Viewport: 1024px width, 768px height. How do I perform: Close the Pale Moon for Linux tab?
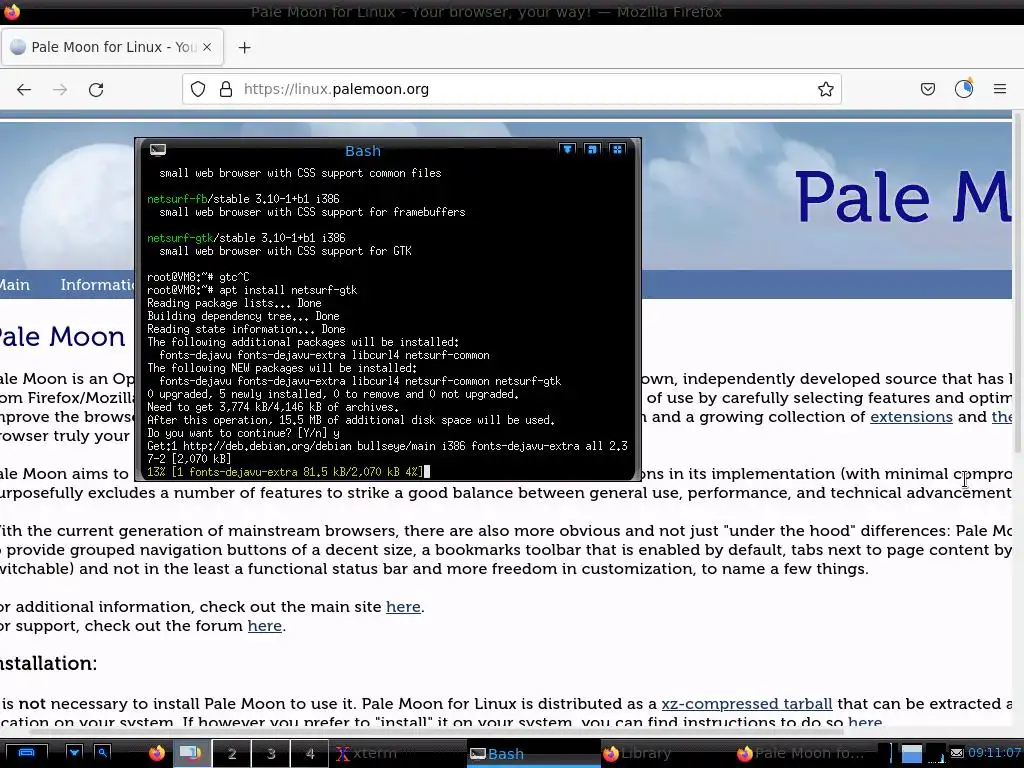point(207,47)
